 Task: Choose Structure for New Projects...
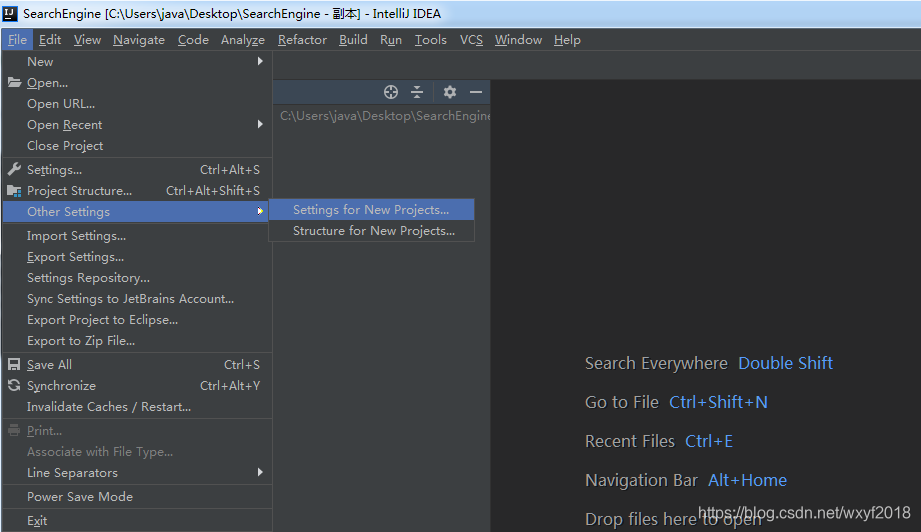pos(371,231)
